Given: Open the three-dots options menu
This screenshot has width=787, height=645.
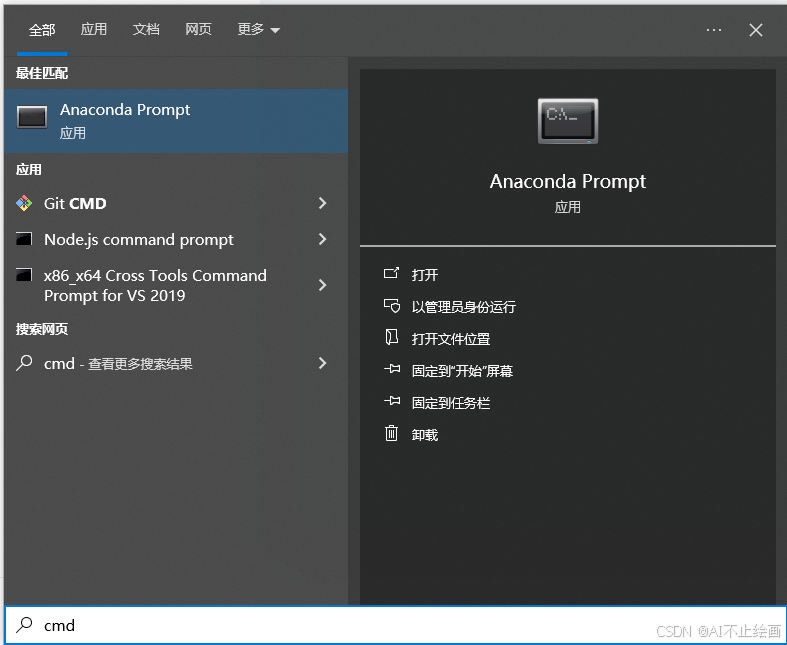Looking at the screenshot, I should pos(714,30).
